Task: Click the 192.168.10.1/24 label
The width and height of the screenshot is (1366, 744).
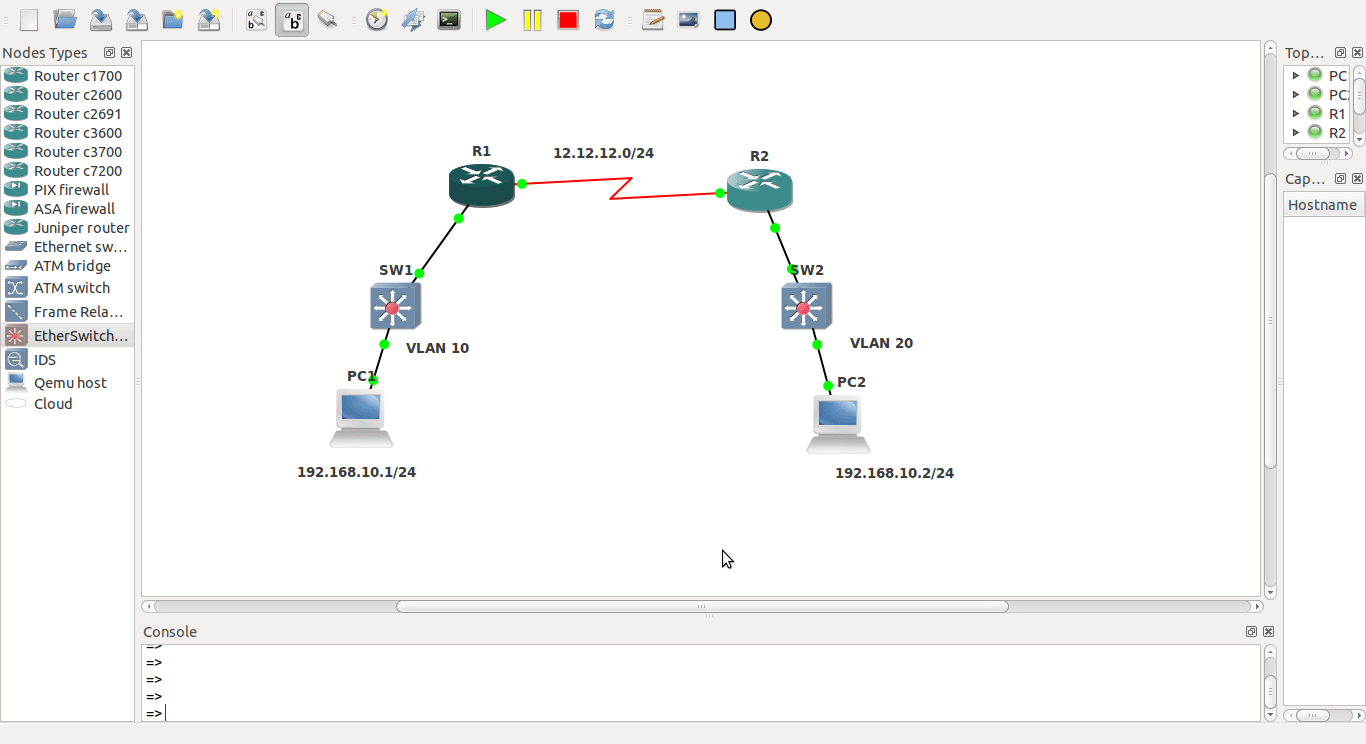Action: [x=356, y=472]
